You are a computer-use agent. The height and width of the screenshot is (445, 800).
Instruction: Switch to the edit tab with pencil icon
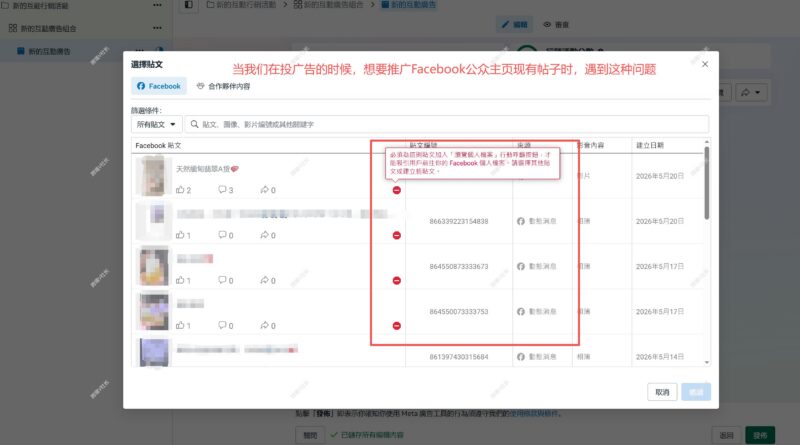coord(514,24)
